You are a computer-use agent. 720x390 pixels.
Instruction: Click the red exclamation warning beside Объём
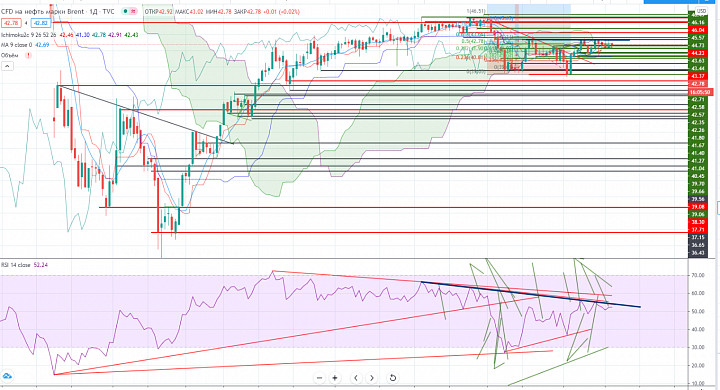coord(28,55)
